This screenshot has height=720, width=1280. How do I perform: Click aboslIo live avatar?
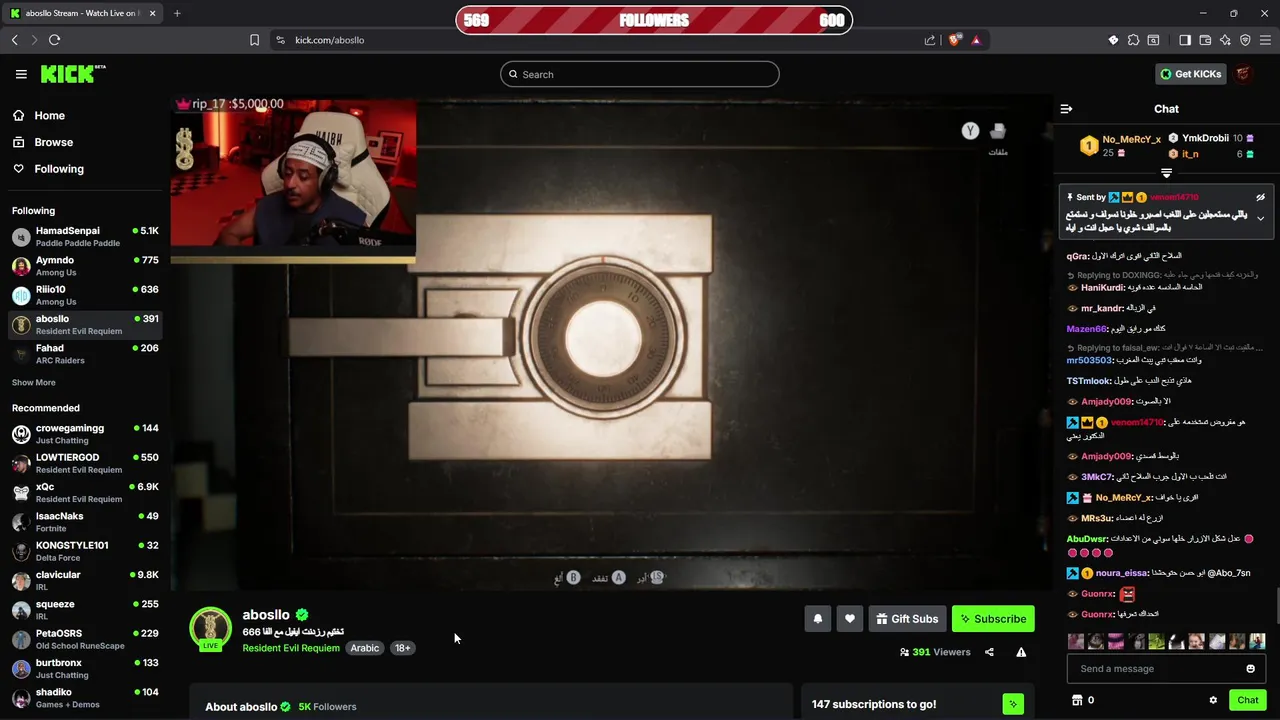click(x=210, y=629)
